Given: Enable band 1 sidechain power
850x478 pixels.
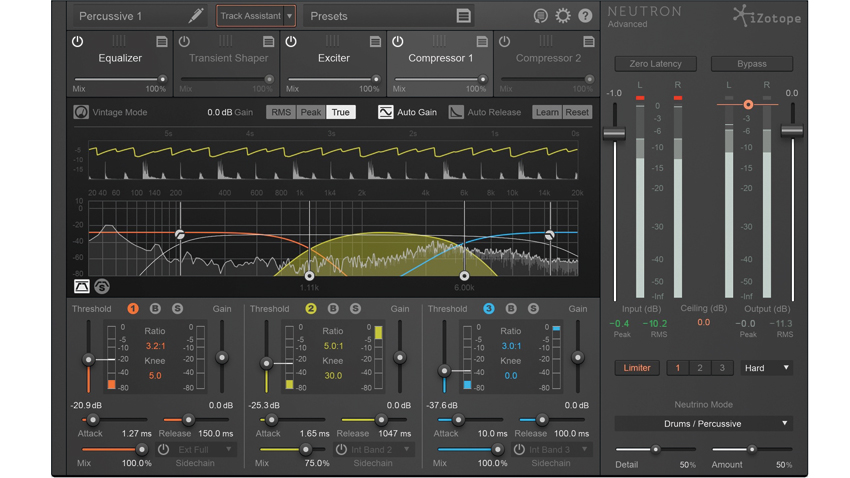Looking at the screenshot, I should tap(163, 449).
